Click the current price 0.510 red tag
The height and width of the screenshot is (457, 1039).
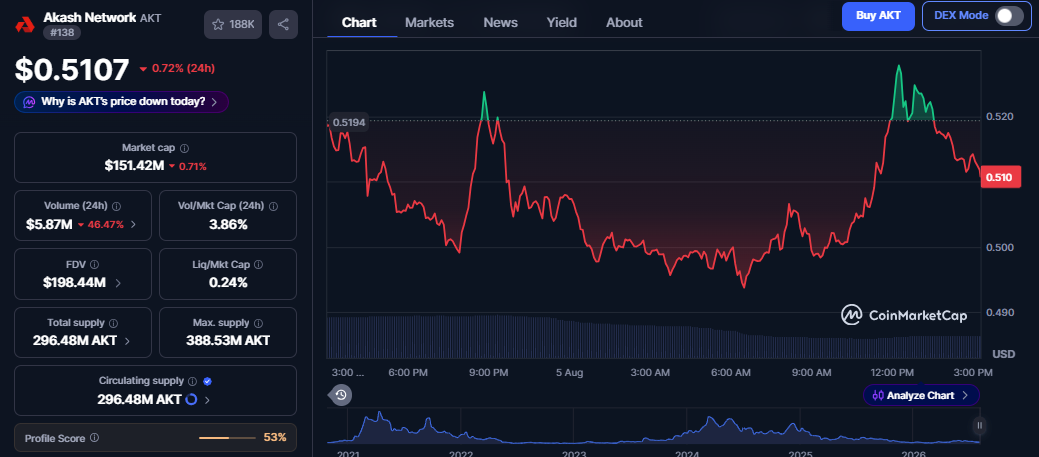(999, 177)
